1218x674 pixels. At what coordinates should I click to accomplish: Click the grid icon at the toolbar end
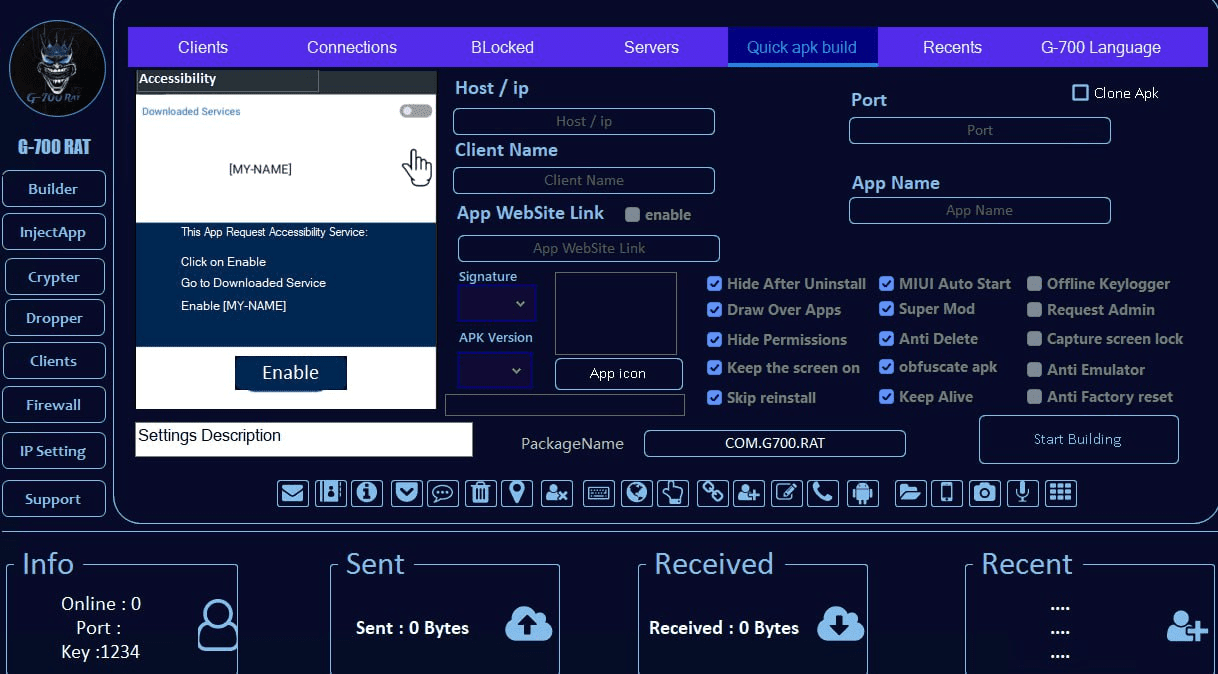tap(1061, 492)
